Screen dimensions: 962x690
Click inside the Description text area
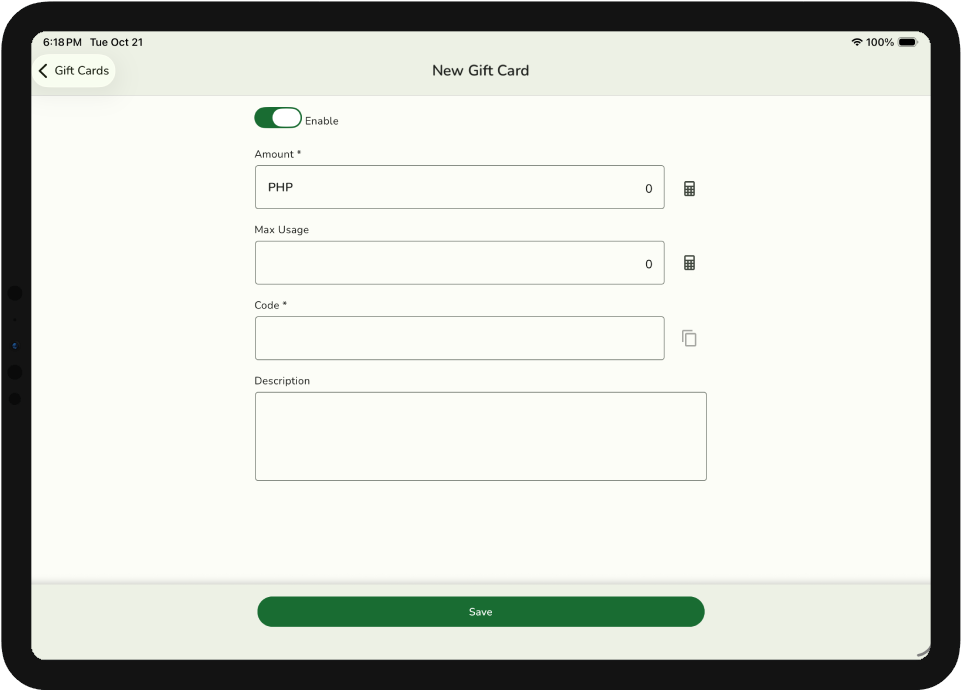pos(480,436)
